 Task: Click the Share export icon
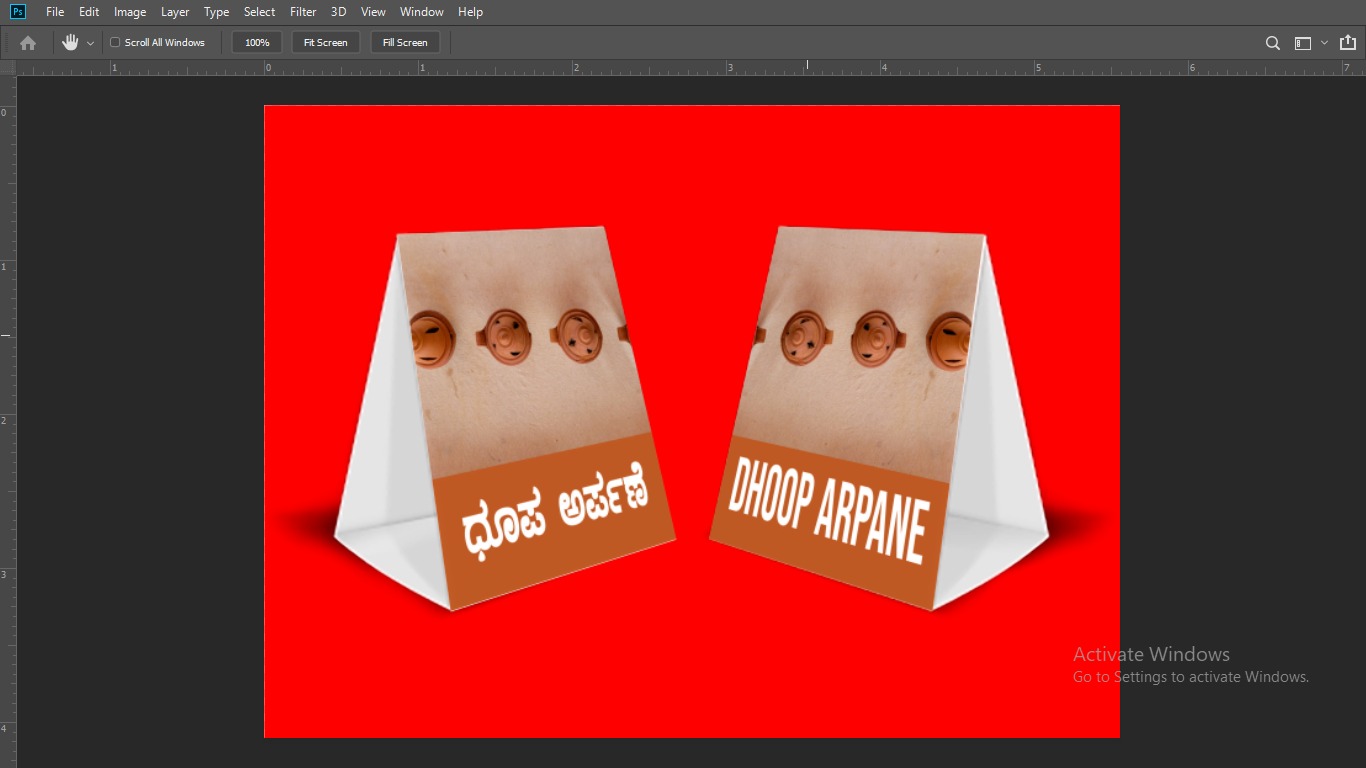pos(1347,43)
